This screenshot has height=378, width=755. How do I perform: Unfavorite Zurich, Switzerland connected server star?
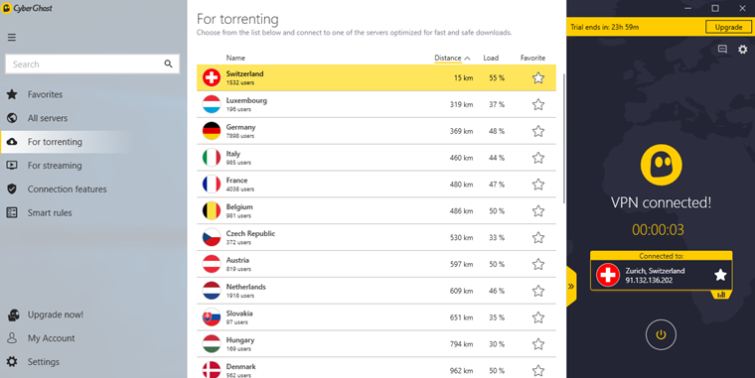pos(720,275)
